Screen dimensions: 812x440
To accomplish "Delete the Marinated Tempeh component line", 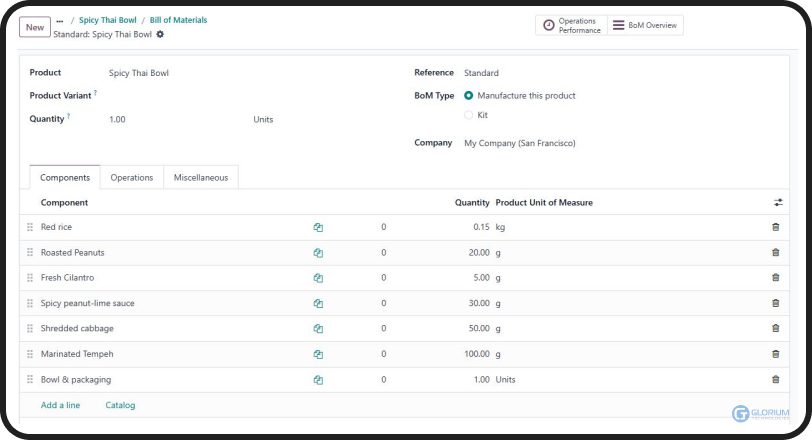I will point(775,354).
